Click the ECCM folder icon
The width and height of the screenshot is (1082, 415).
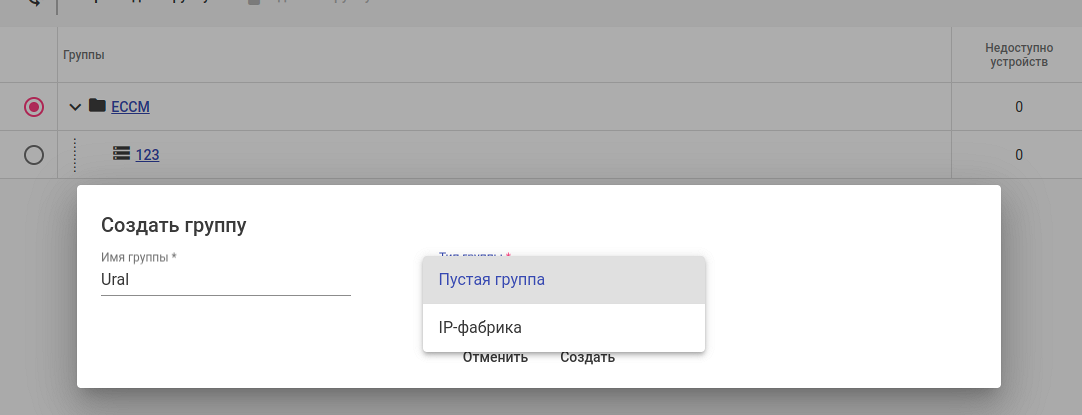(97, 106)
